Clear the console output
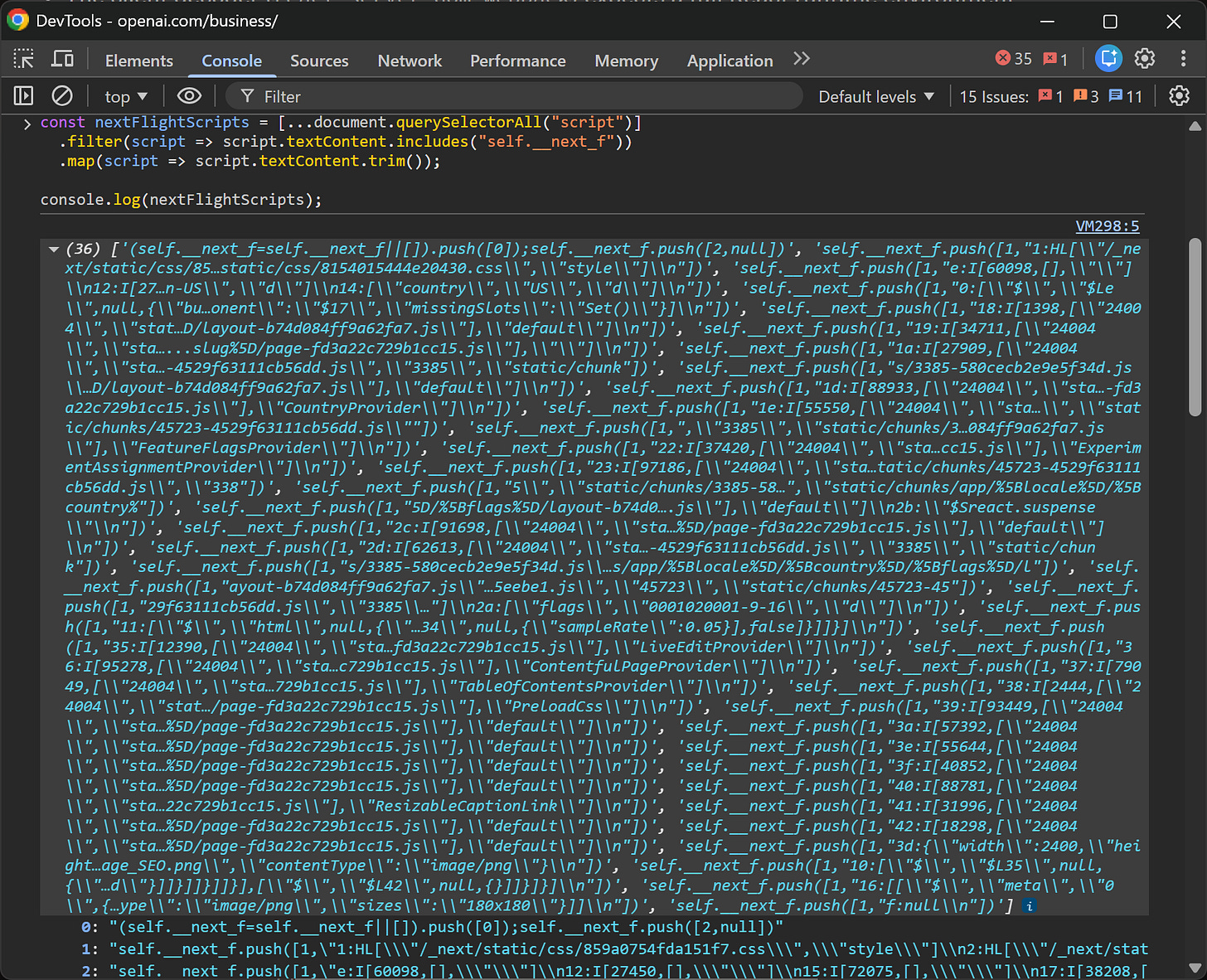The width and height of the screenshot is (1207, 980). point(62,95)
